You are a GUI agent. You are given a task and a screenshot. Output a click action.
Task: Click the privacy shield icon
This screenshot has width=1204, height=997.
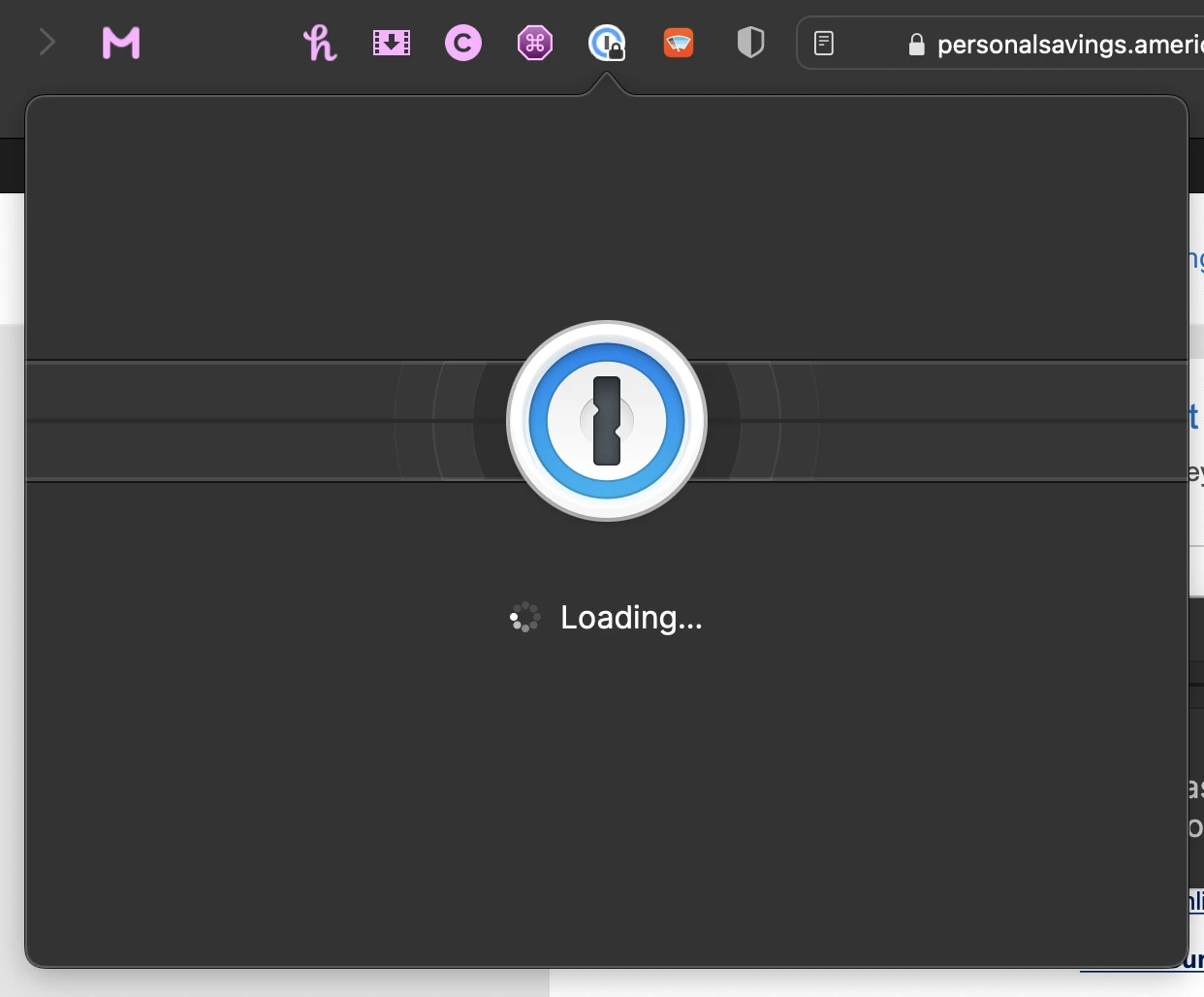(x=750, y=43)
